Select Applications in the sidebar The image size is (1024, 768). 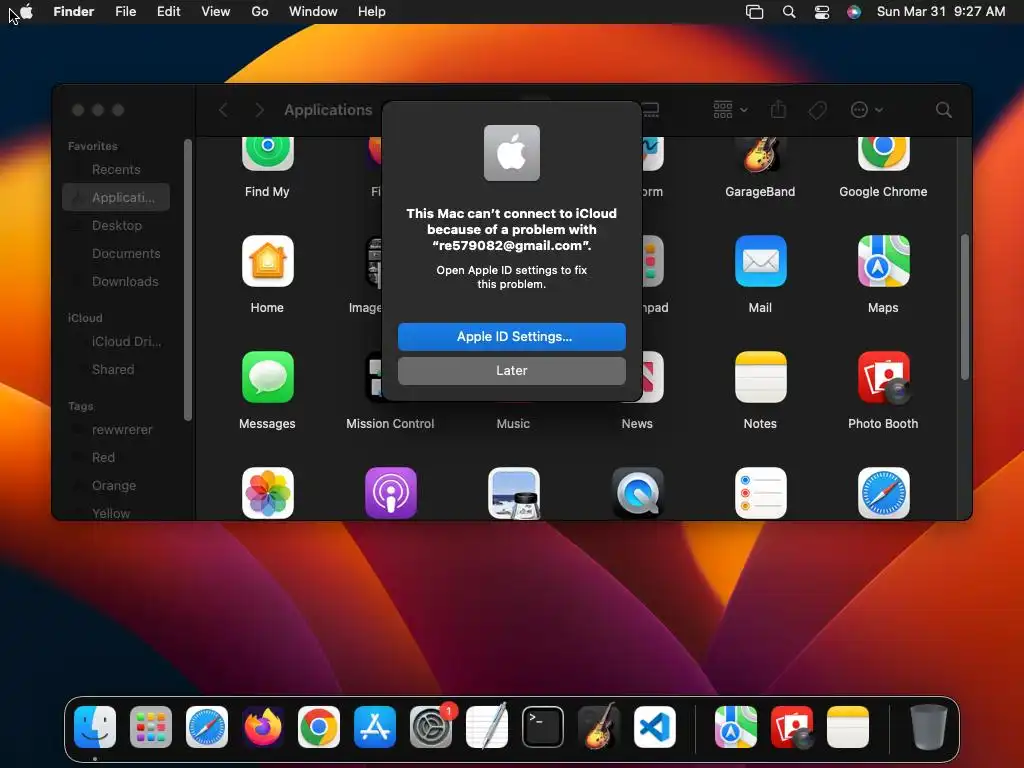[x=116, y=197]
